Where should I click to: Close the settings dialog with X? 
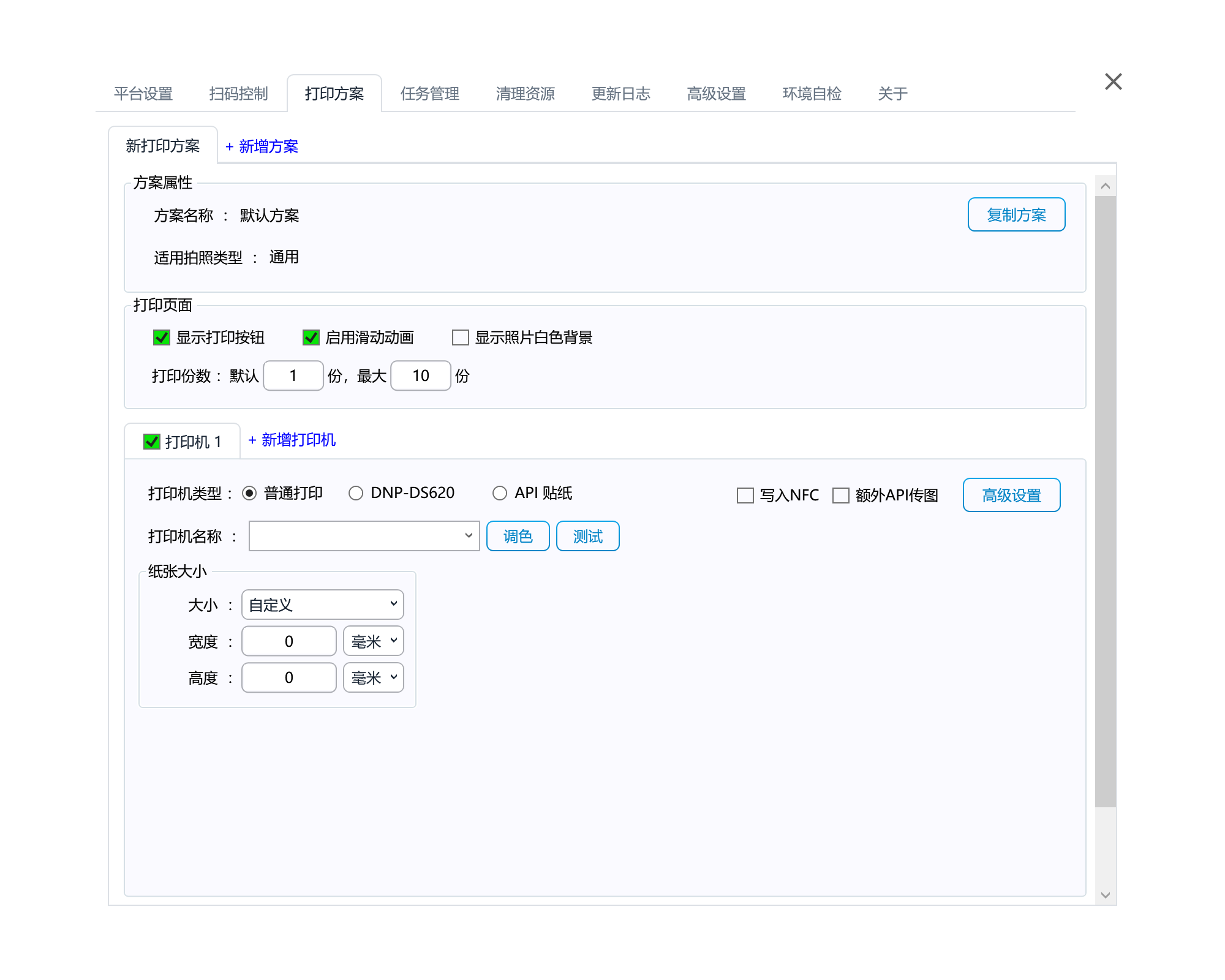coord(1113,81)
